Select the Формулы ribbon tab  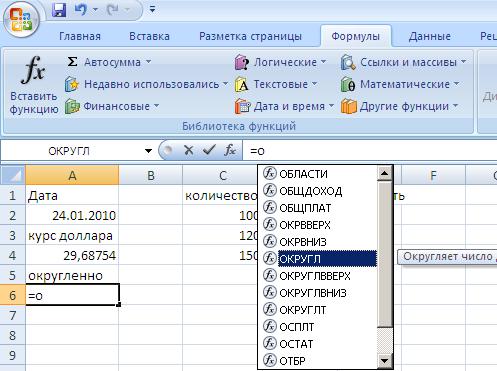click(355, 36)
